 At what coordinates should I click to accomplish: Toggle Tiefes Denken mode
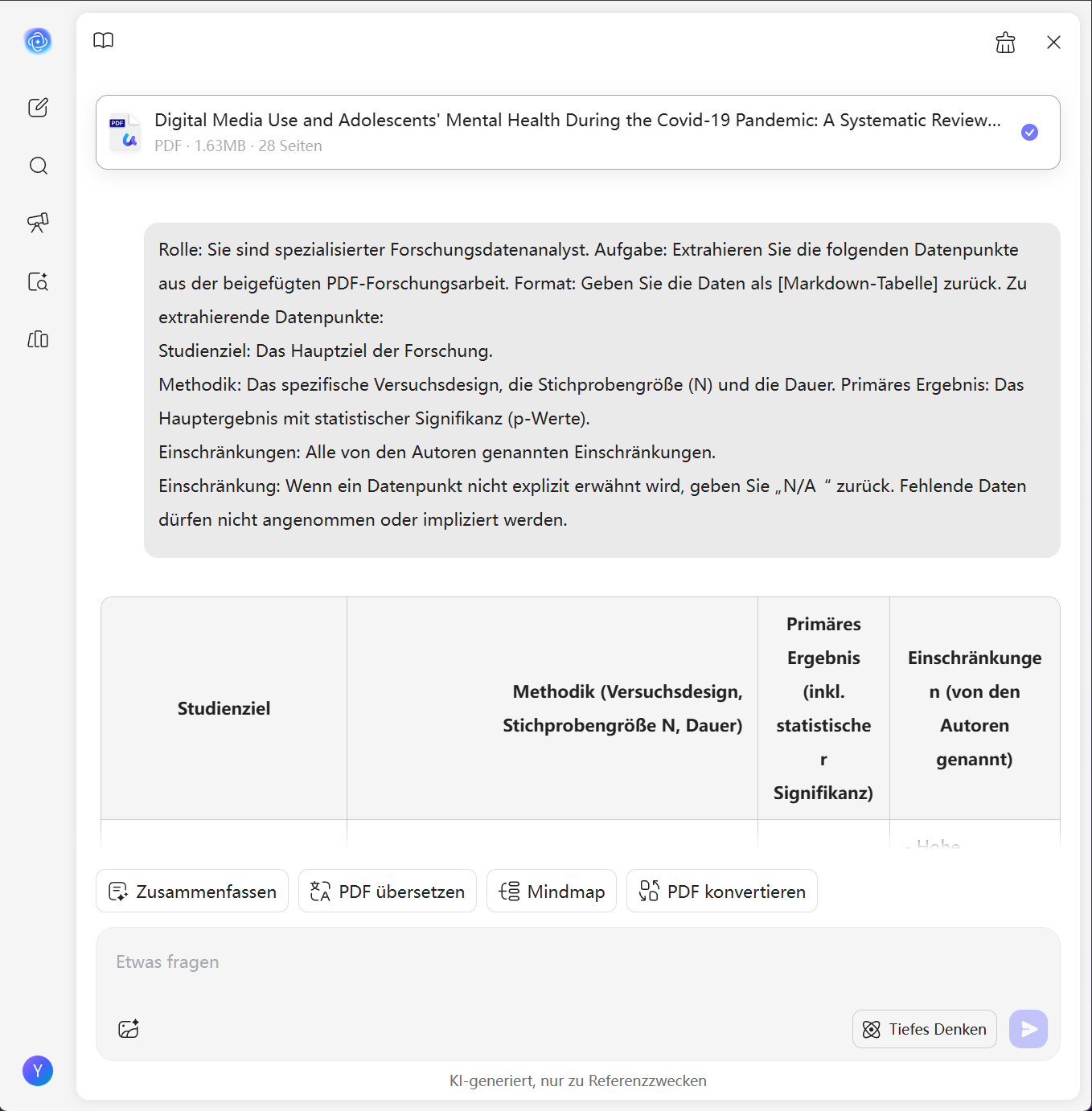(924, 1029)
